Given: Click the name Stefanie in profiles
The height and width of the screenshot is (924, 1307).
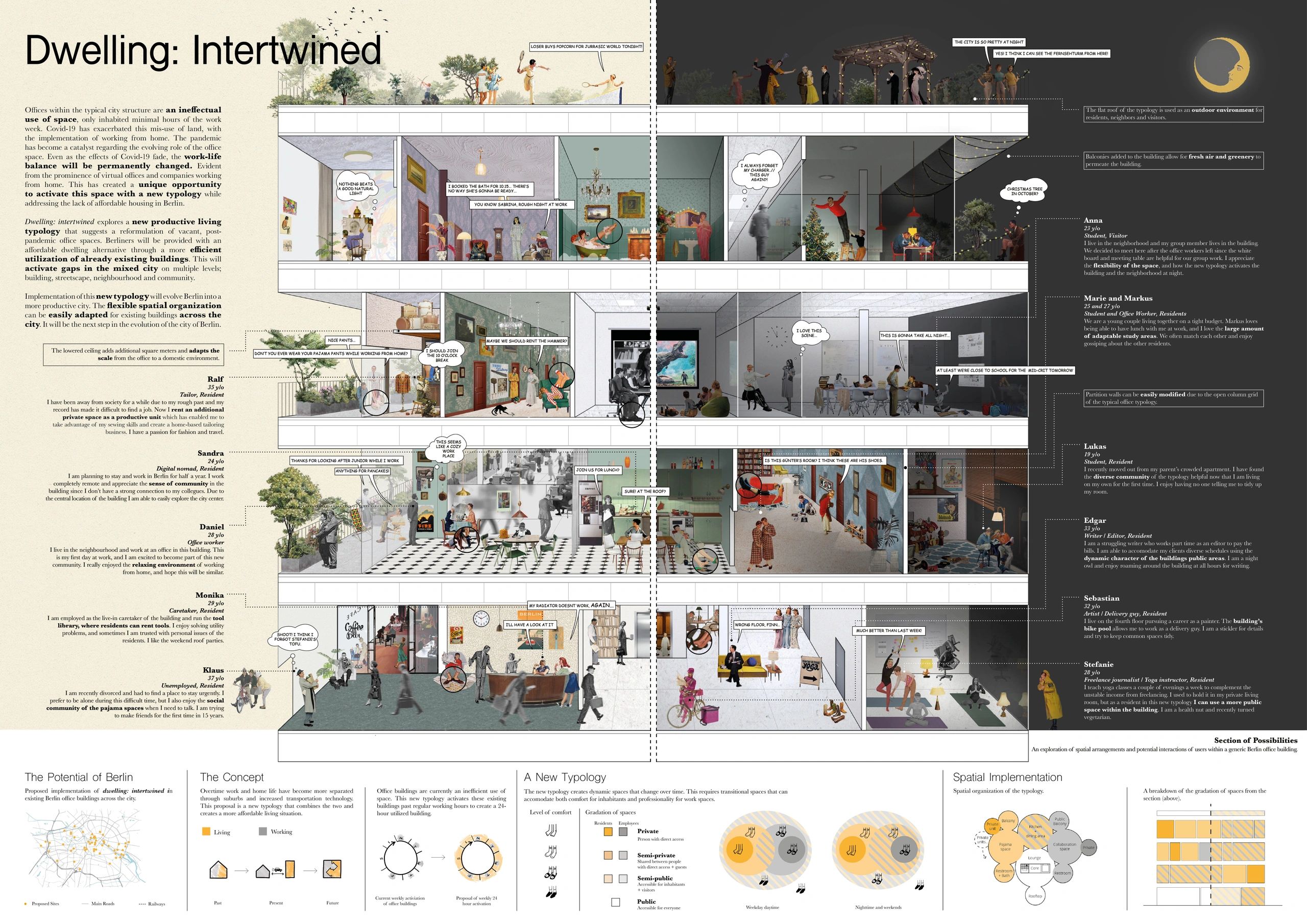Looking at the screenshot, I should pyautogui.click(x=1098, y=664).
